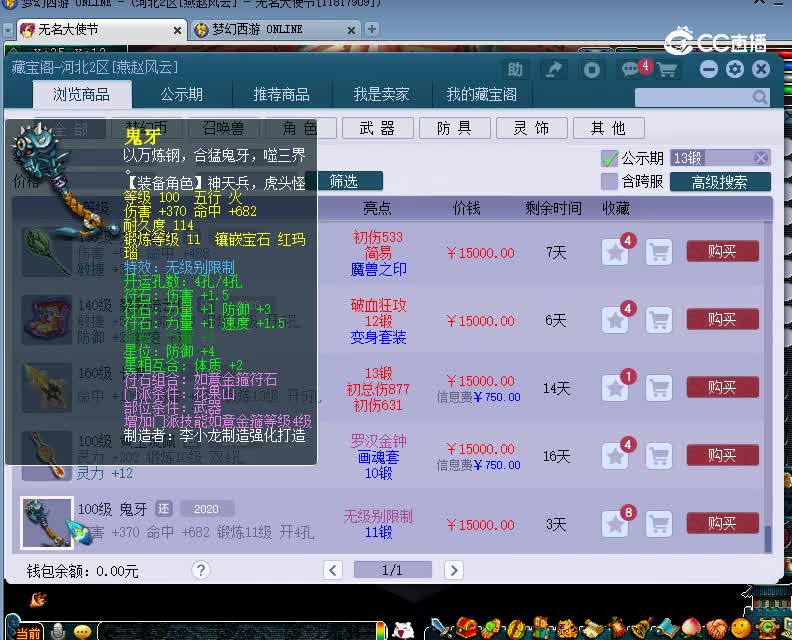Go to the previous results page
792x640 pixels.
click(333, 570)
